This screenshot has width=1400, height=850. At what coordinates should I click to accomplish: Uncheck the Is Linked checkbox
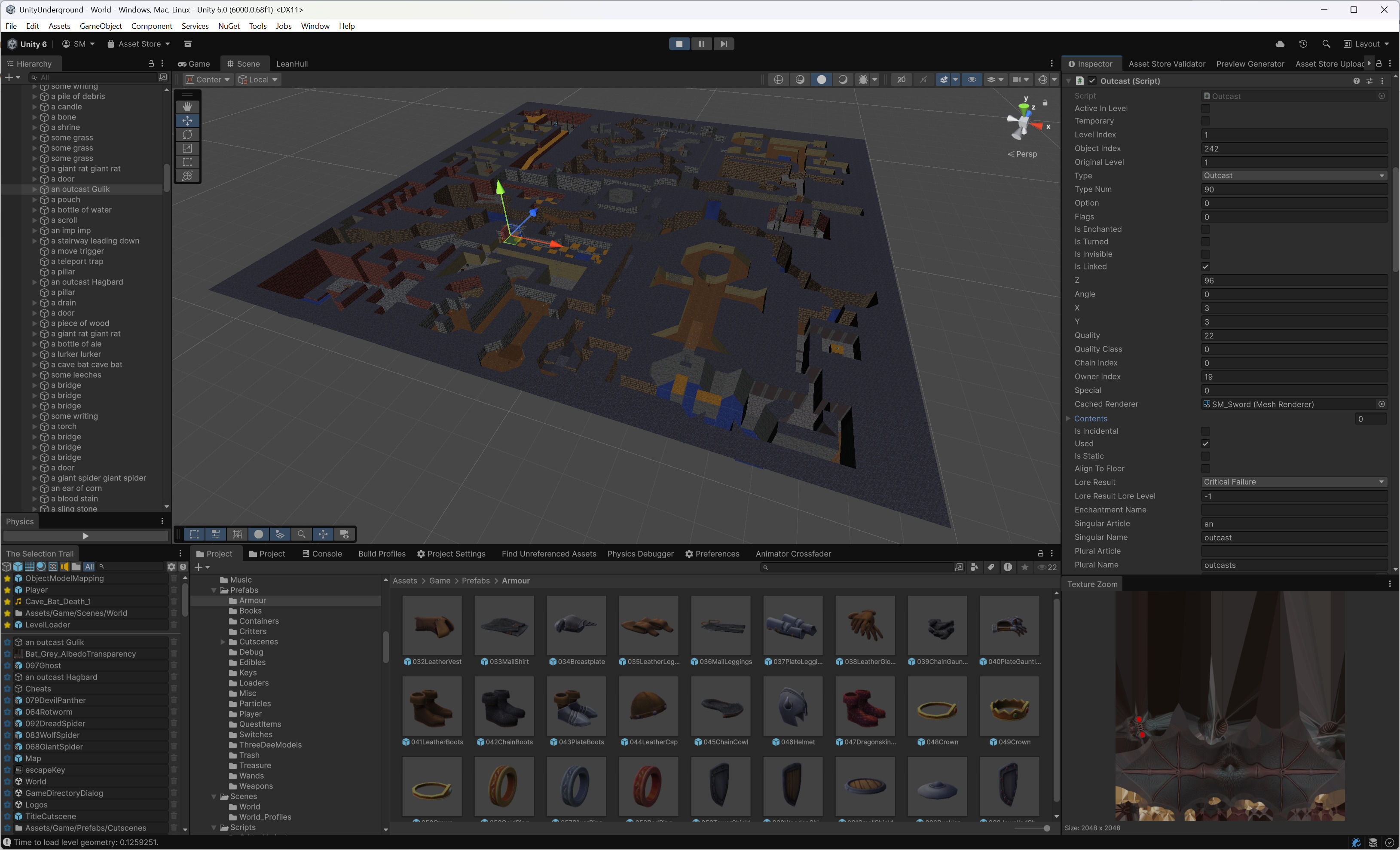tap(1205, 266)
